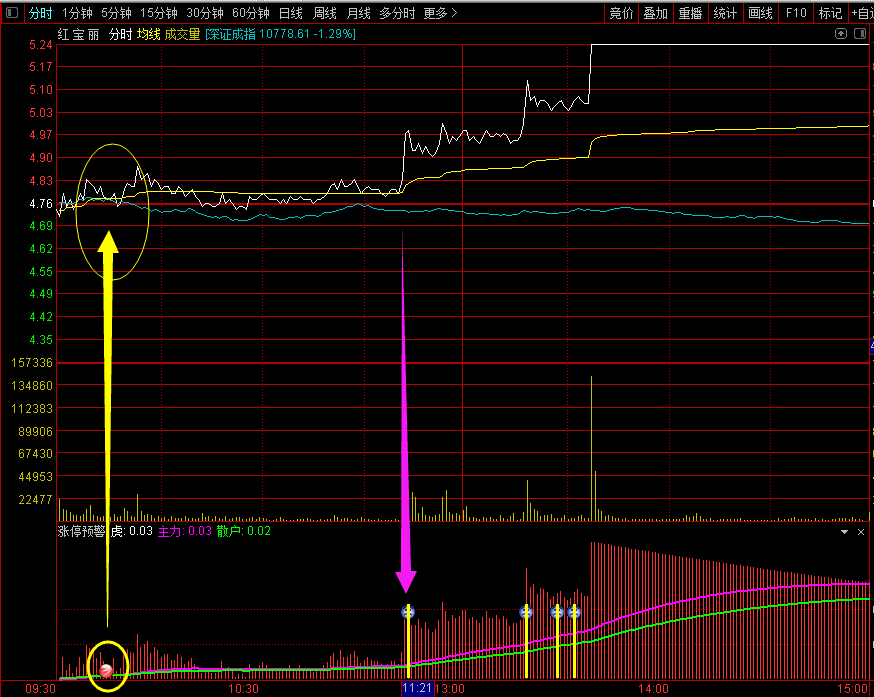The width and height of the screenshot is (874, 697).
Task: Open the 涨停预警 panel dropdown arrow
Action: pyautogui.click(x=843, y=532)
